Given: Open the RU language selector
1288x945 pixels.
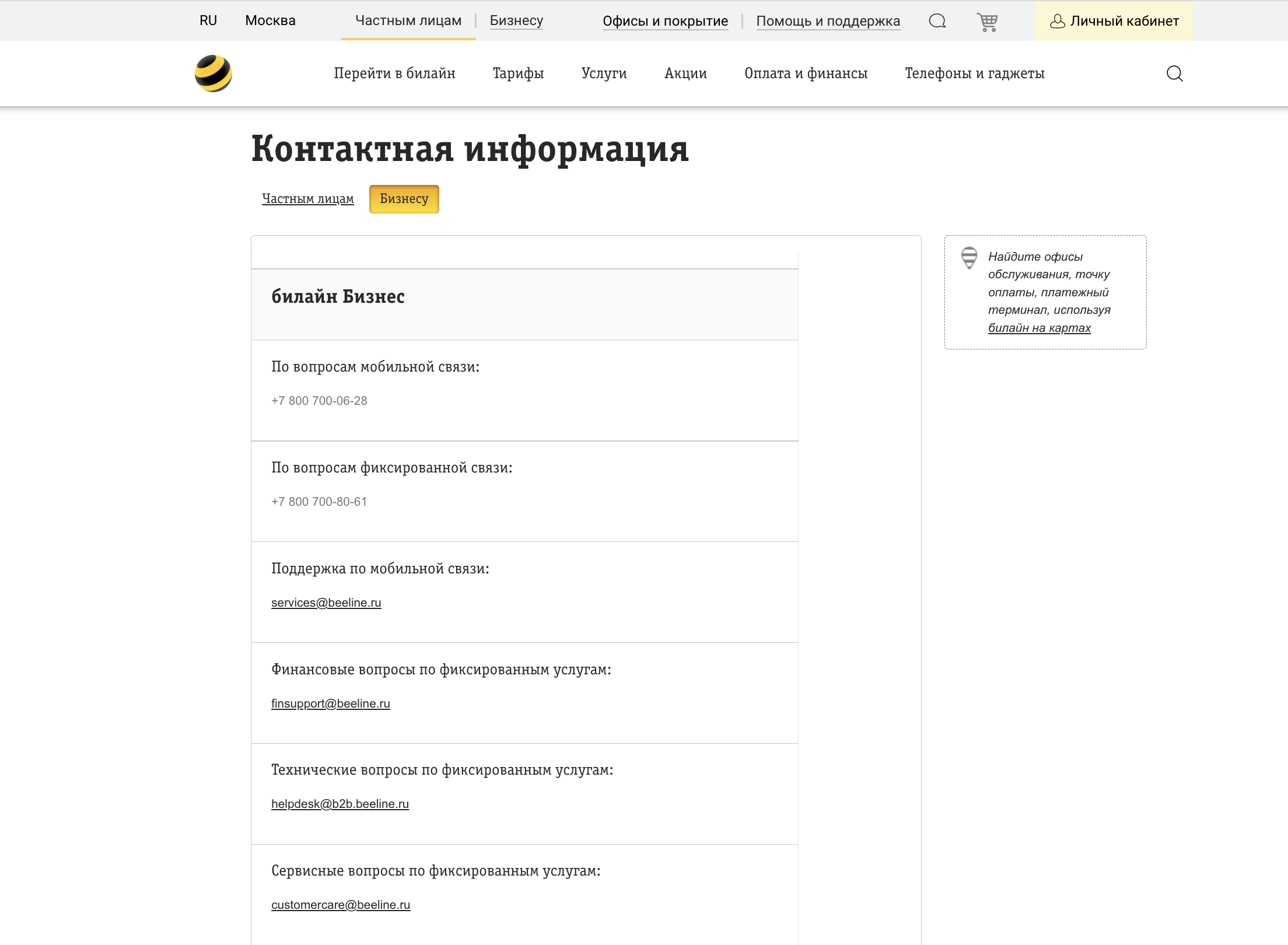Looking at the screenshot, I should click(208, 20).
